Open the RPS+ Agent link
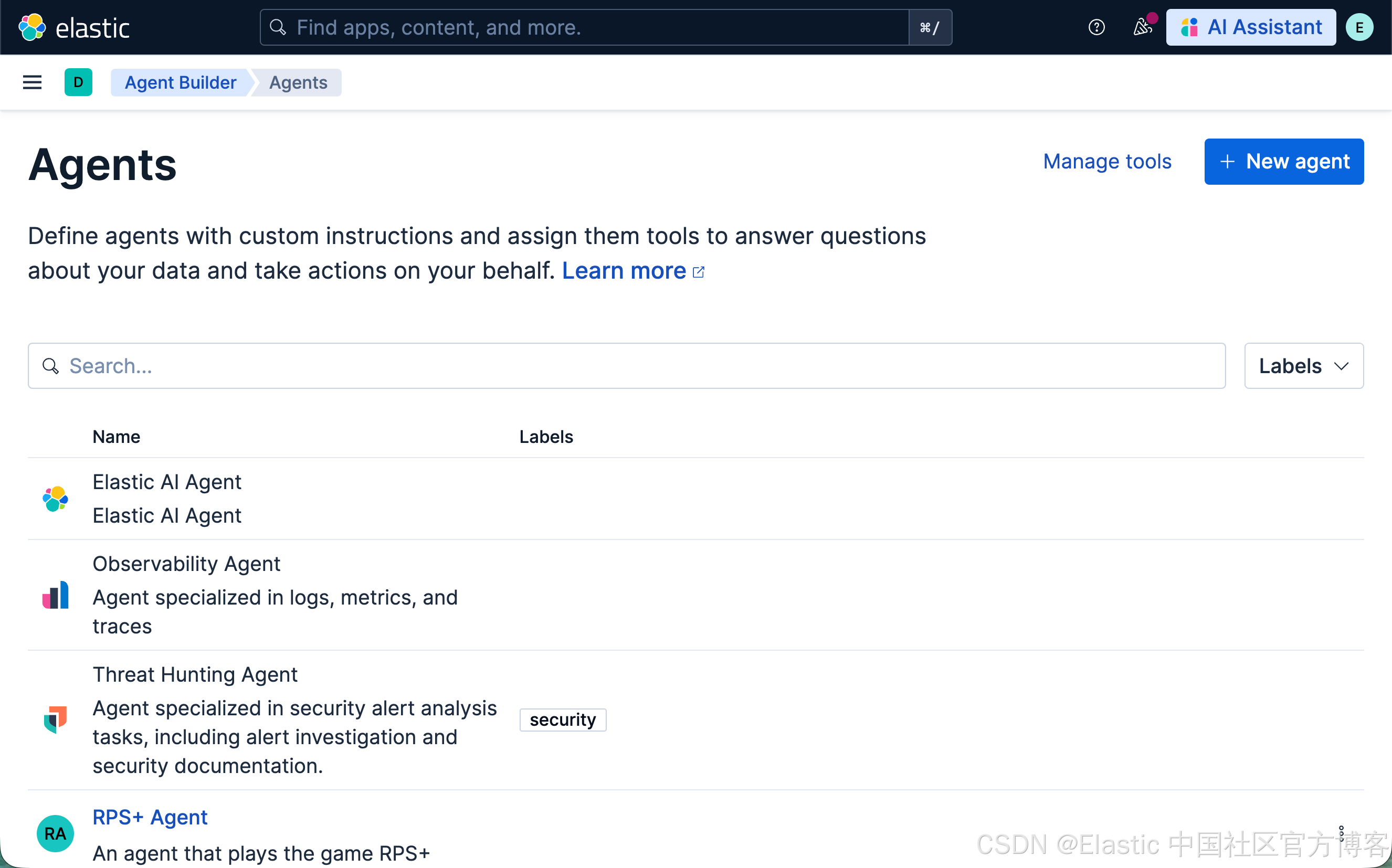 [150, 817]
